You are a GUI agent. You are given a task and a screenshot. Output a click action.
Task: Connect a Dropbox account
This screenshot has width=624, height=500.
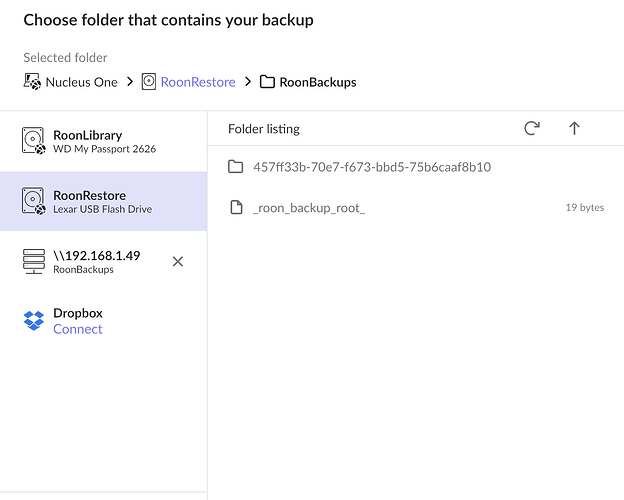pos(78,329)
